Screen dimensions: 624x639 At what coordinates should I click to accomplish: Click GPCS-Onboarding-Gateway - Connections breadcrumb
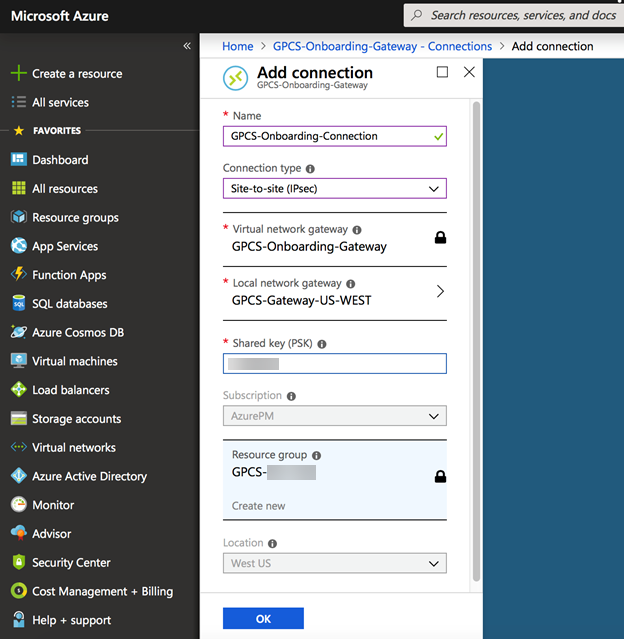click(x=382, y=46)
